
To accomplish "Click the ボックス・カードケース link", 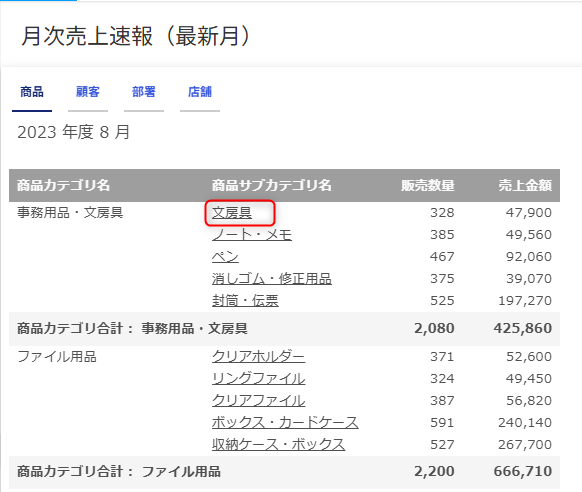I will pos(285,423).
